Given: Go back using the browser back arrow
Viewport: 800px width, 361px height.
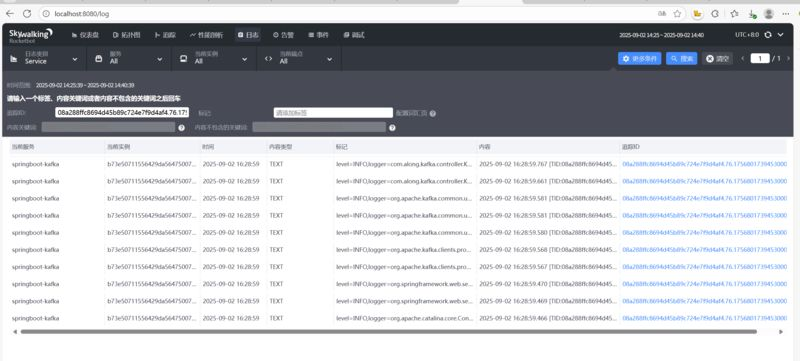Looking at the screenshot, I should point(10,14).
